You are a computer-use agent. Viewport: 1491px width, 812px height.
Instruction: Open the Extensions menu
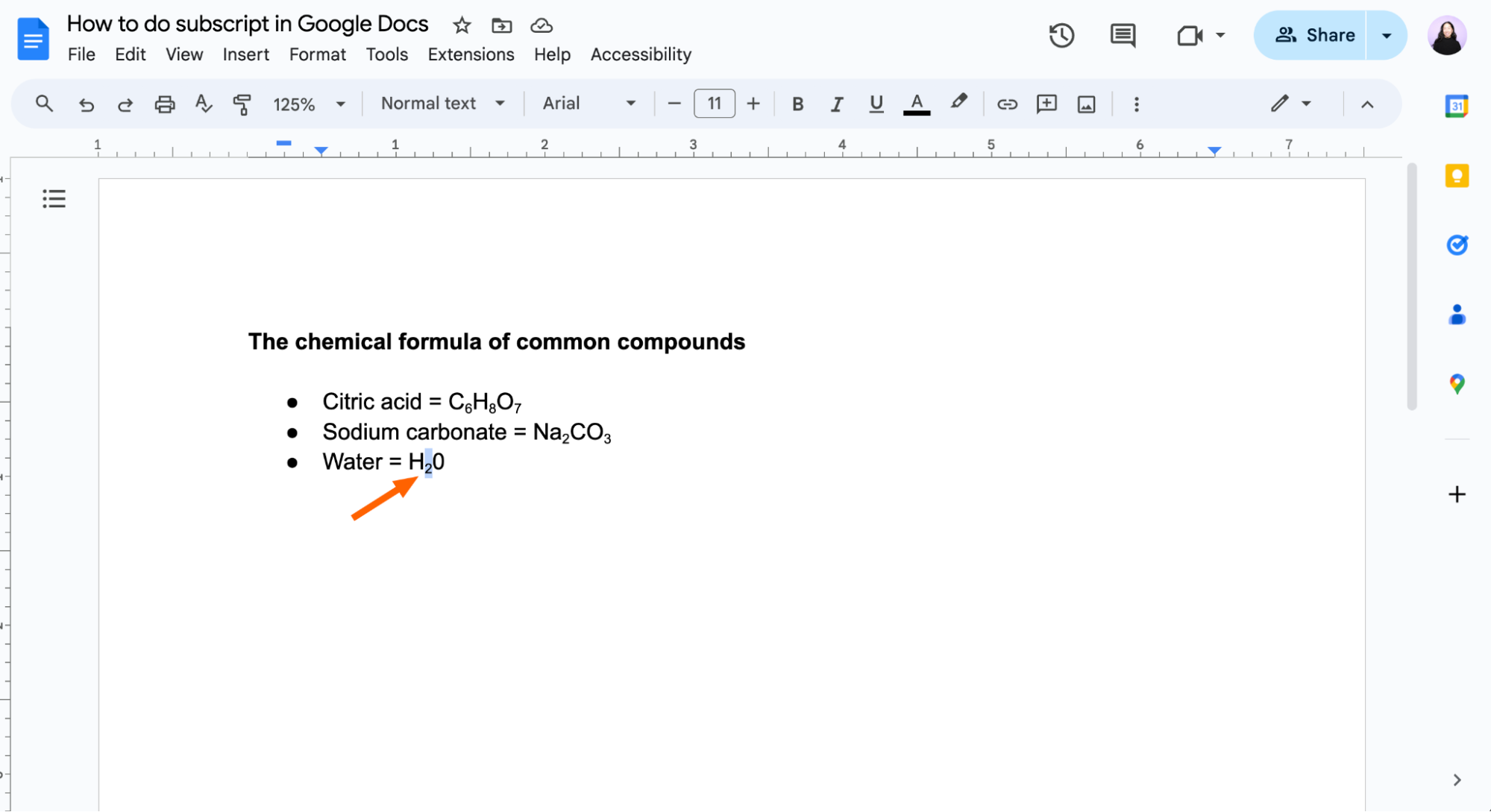point(471,54)
